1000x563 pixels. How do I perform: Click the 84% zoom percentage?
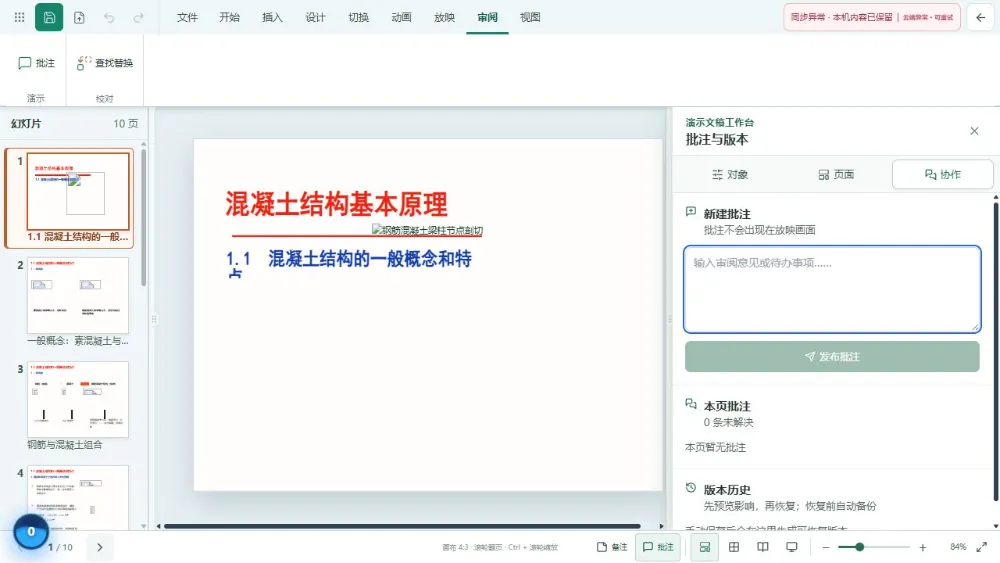click(x=958, y=547)
